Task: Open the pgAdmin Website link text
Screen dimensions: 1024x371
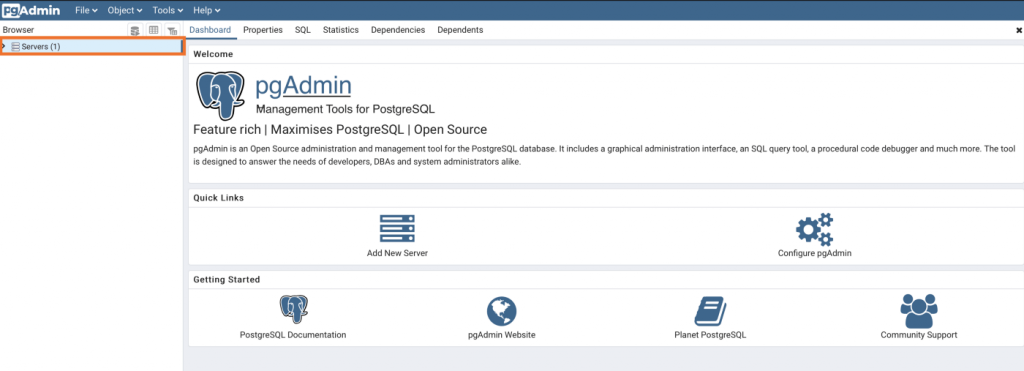Action: (502, 334)
